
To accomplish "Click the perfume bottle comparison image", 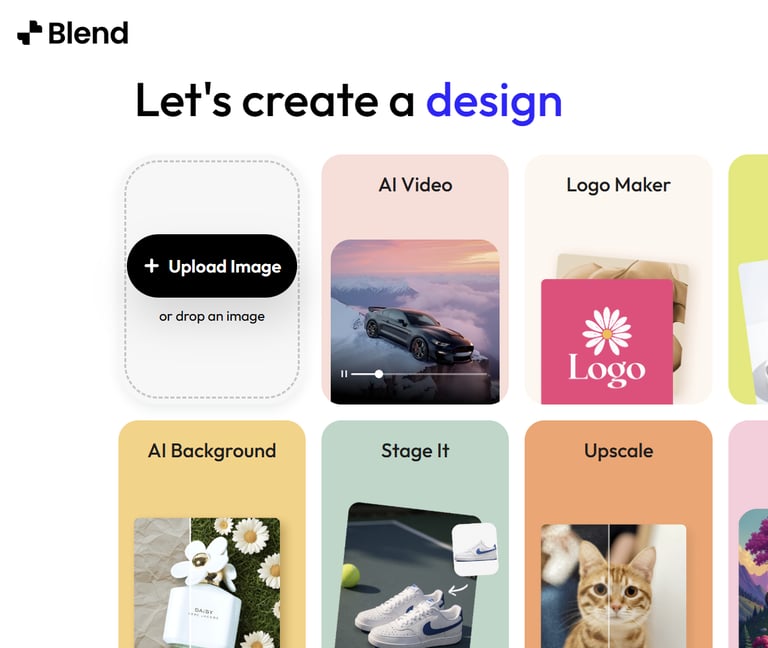I will point(207,583).
